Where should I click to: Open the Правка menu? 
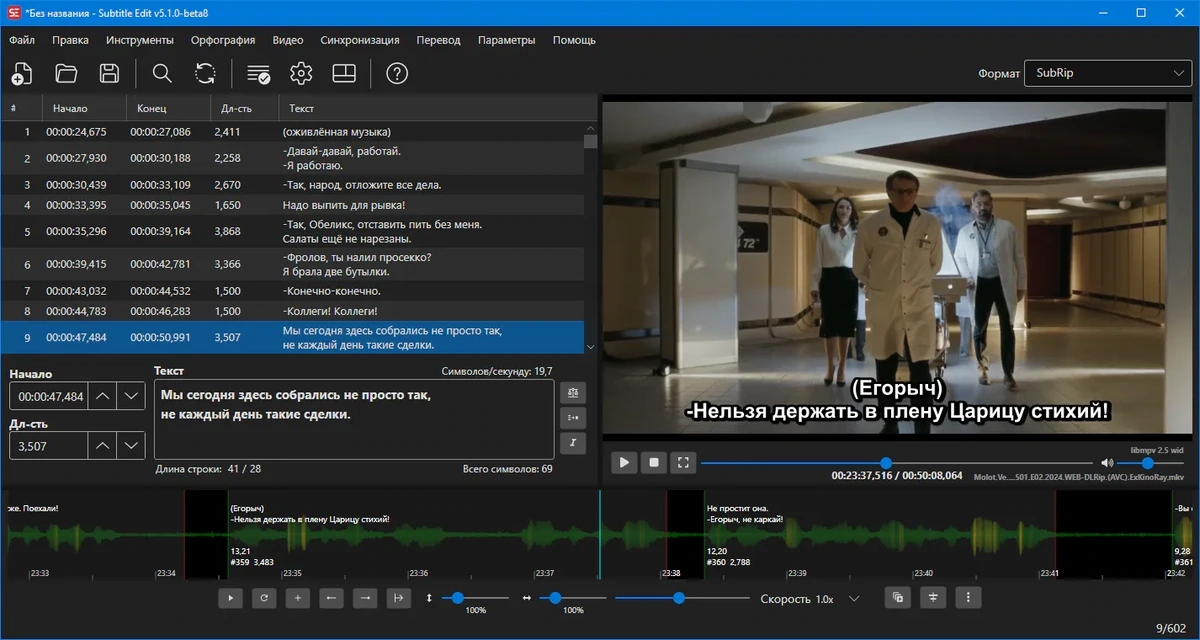71,40
